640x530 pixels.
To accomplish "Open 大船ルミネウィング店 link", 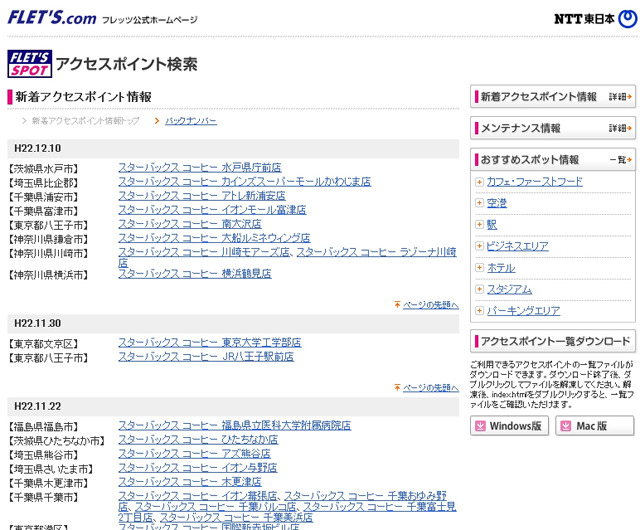I will pyautogui.click(x=214, y=238).
